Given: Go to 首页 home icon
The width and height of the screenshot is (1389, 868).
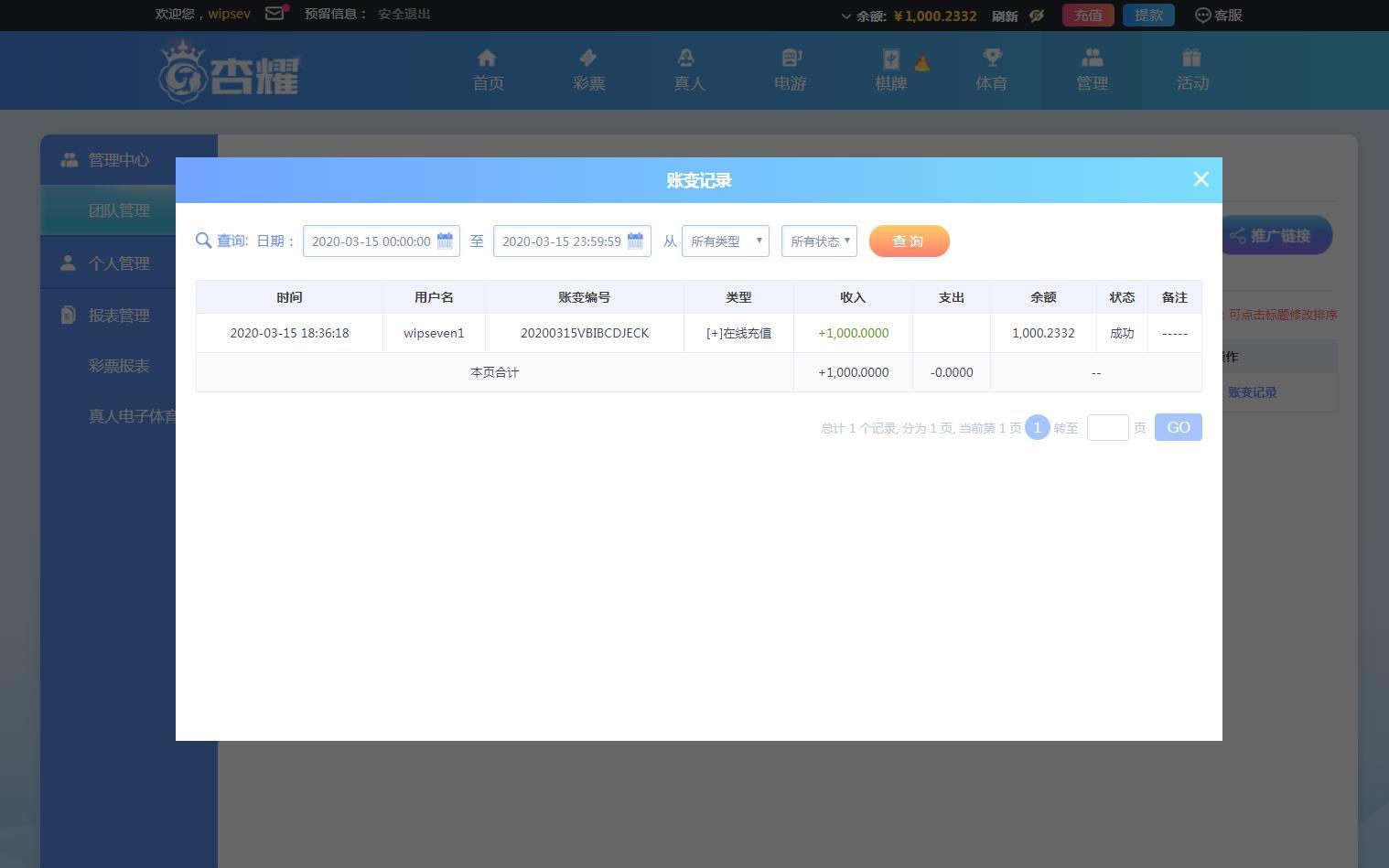Looking at the screenshot, I should point(488,59).
